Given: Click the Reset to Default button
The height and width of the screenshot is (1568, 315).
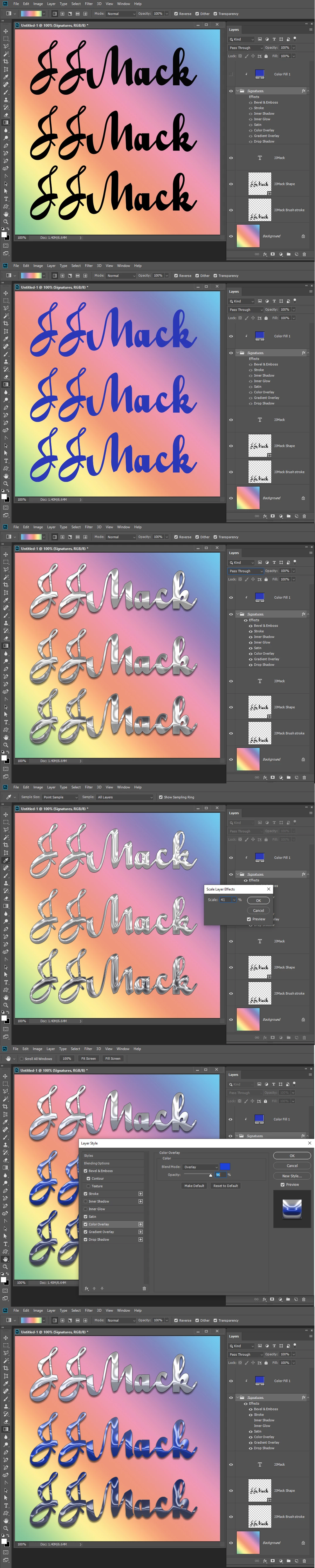Looking at the screenshot, I should click(x=226, y=1186).
